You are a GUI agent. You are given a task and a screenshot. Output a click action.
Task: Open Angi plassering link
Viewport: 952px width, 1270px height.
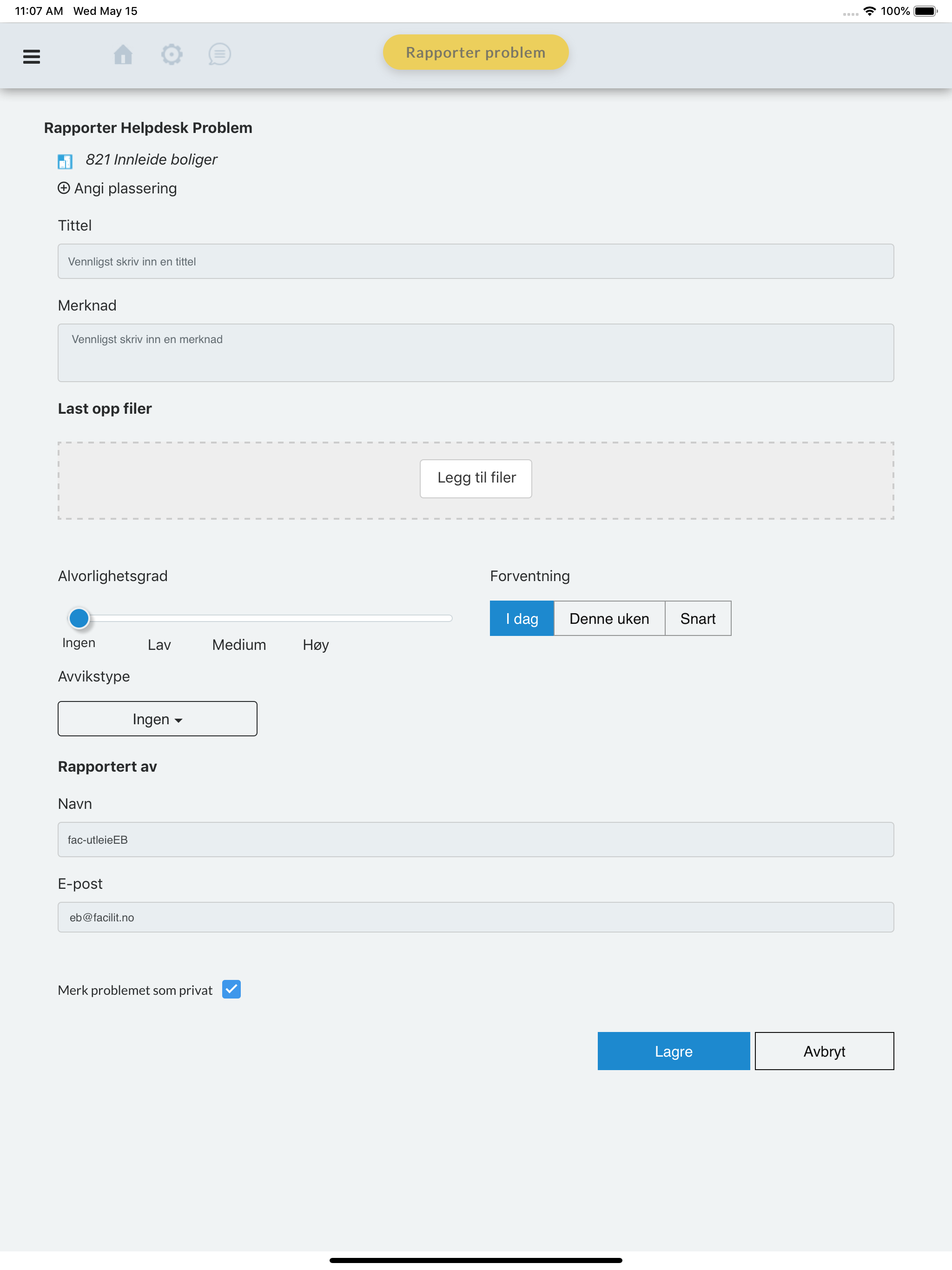coord(117,188)
